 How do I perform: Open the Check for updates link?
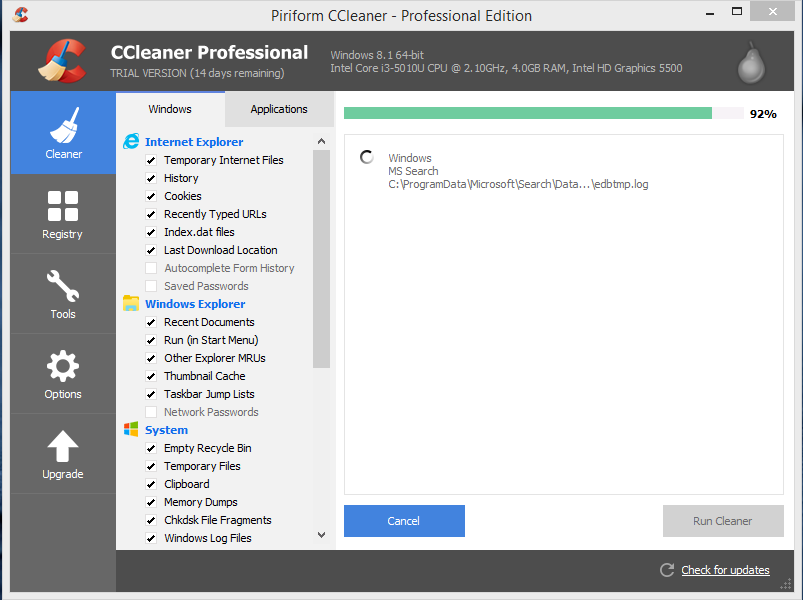pos(725,570)
